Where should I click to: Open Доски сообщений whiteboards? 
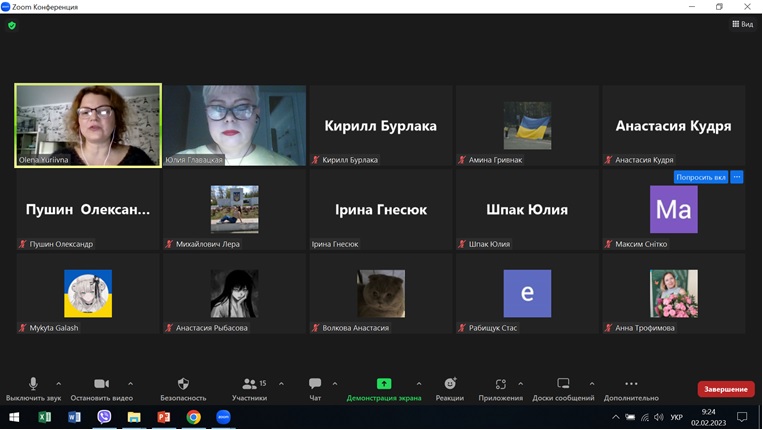click(x=563, y=389)
